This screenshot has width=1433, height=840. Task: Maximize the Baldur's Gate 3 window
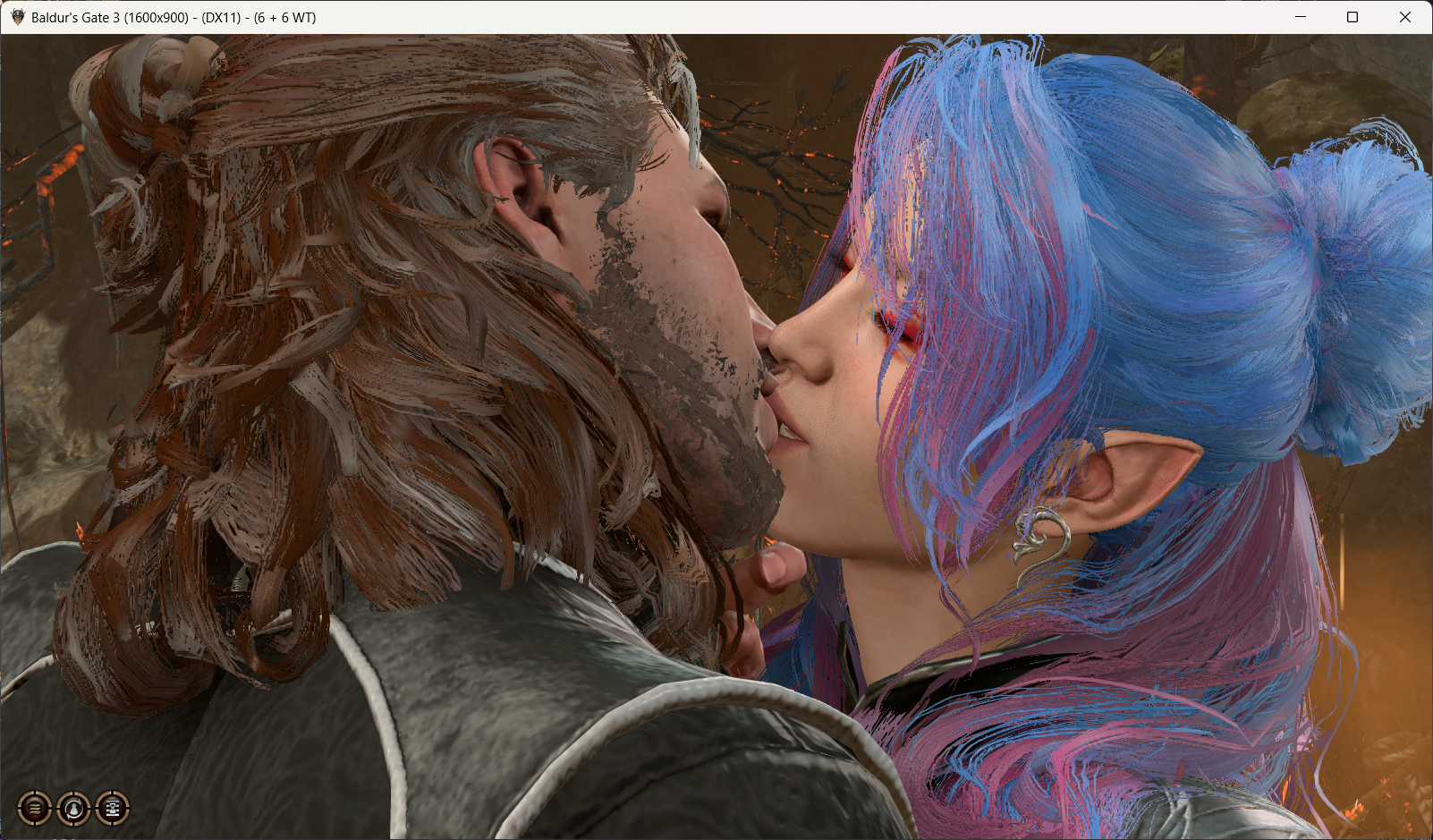1352,17
